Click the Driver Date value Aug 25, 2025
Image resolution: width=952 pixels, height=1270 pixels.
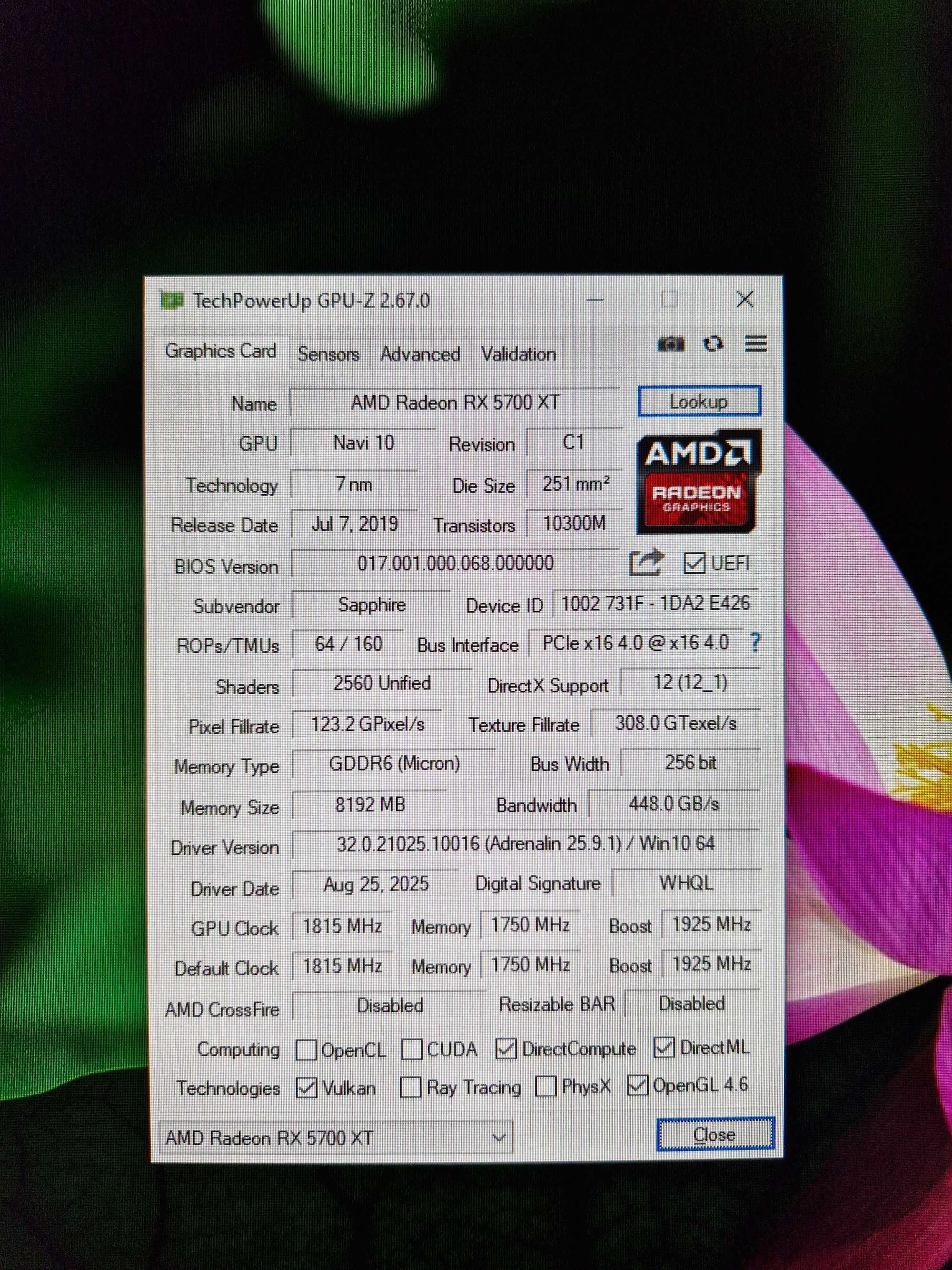(x=376, y=884)
